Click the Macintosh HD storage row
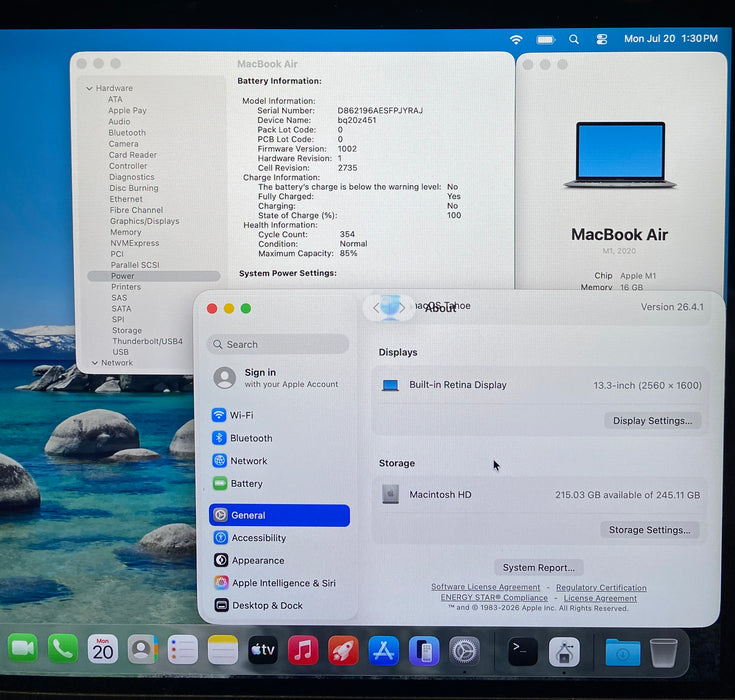 540,495
